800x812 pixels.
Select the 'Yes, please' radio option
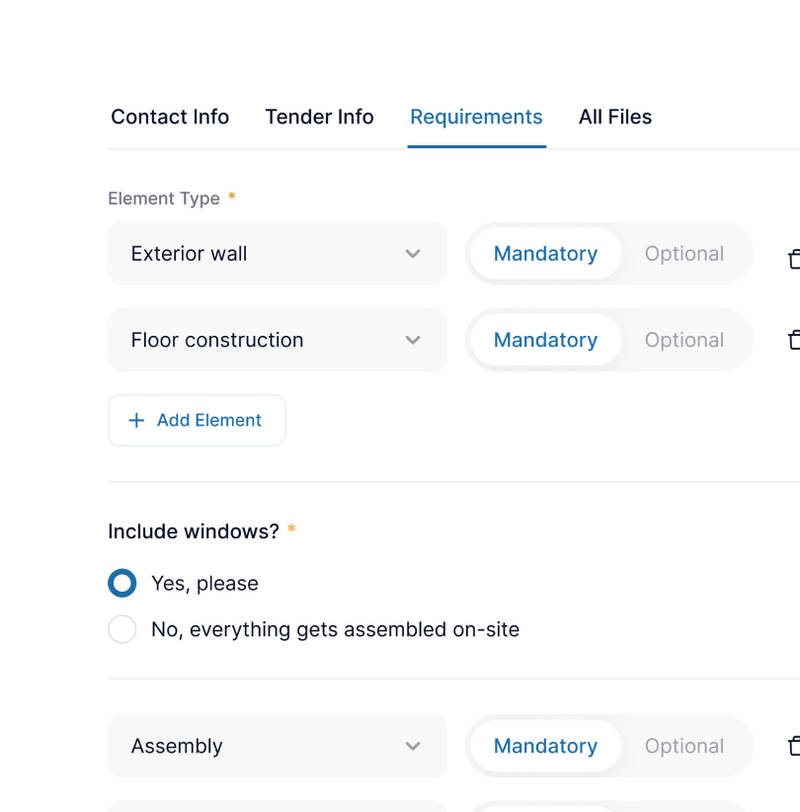(122, 583)
